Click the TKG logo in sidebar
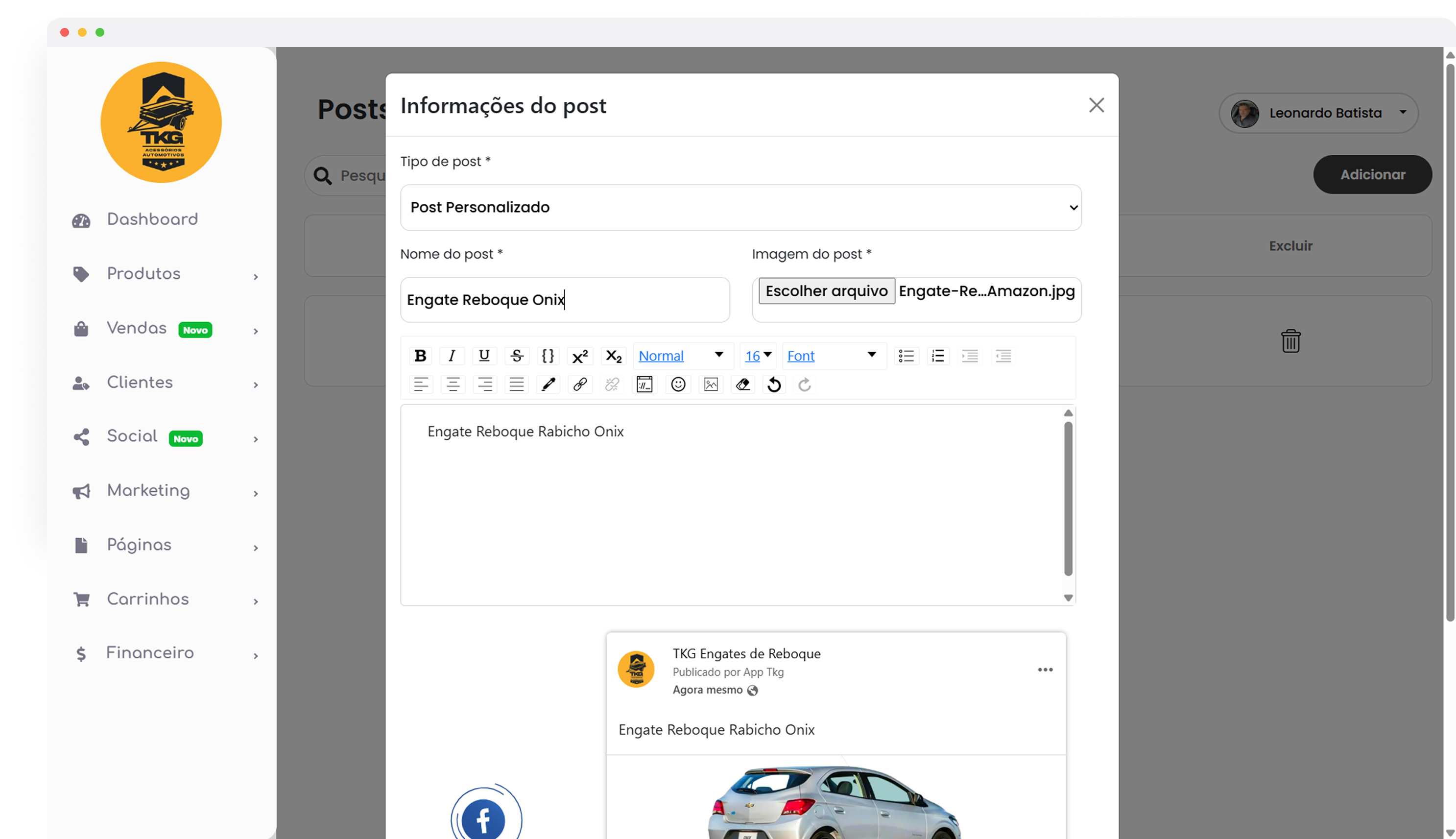 click(161, 122)
